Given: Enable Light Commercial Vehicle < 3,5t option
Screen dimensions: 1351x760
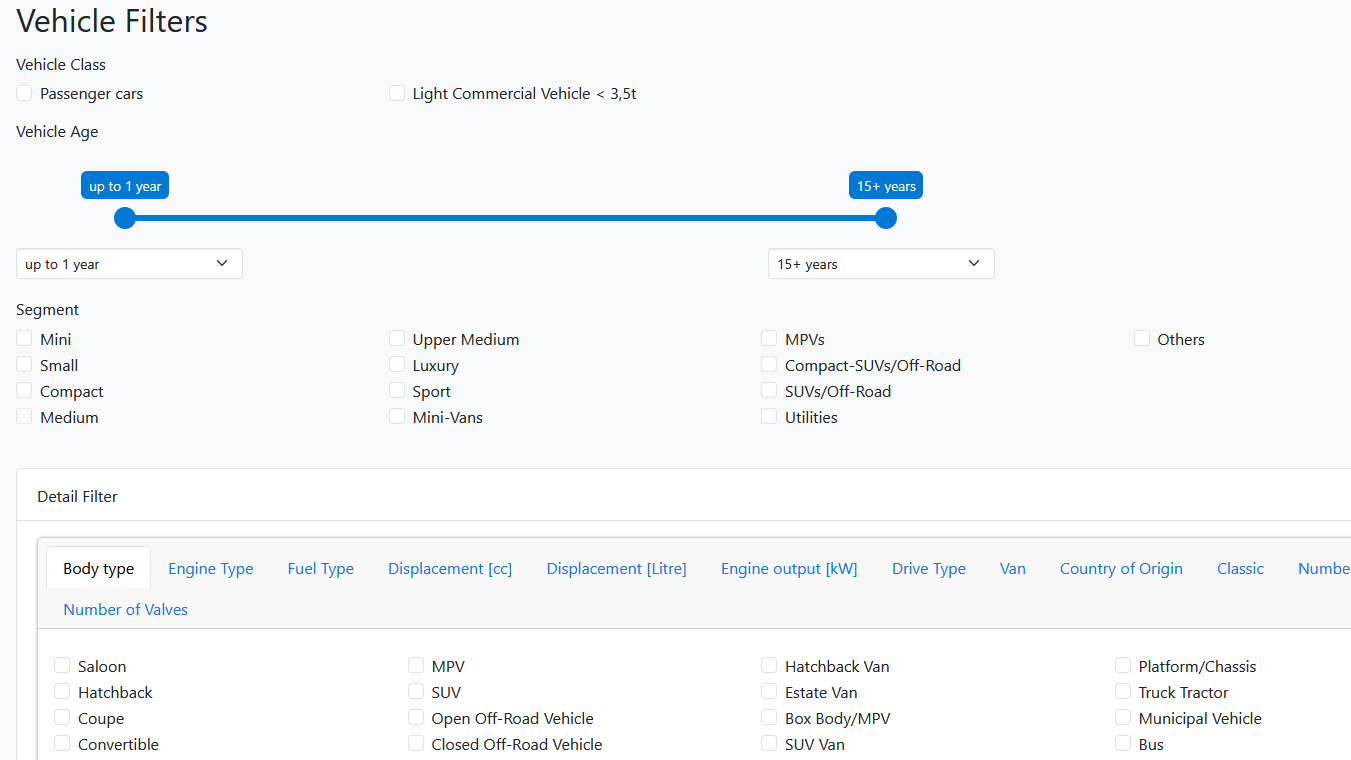Looking at the screenshot, I should 397,93.
